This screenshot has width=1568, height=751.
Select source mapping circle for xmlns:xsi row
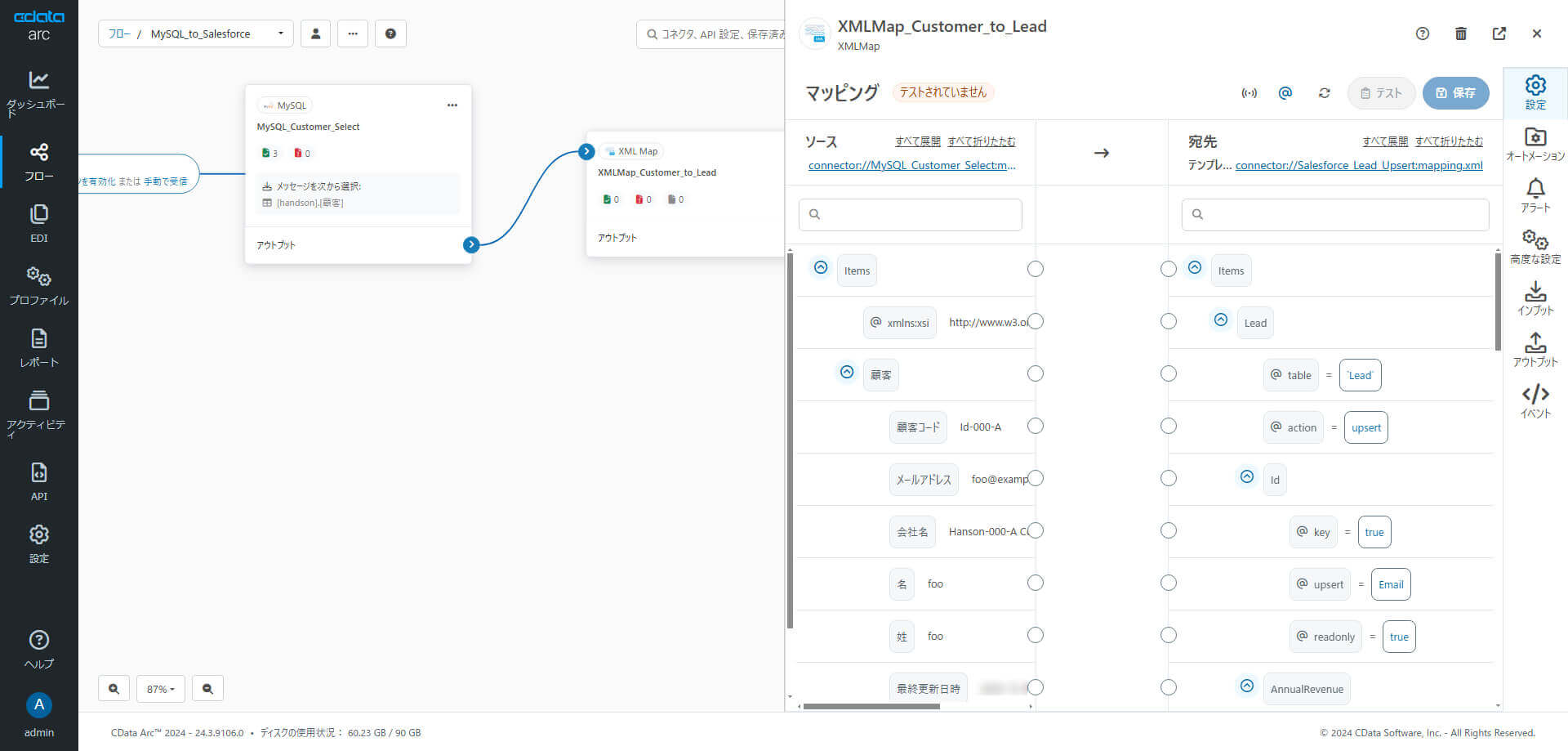1036,321
